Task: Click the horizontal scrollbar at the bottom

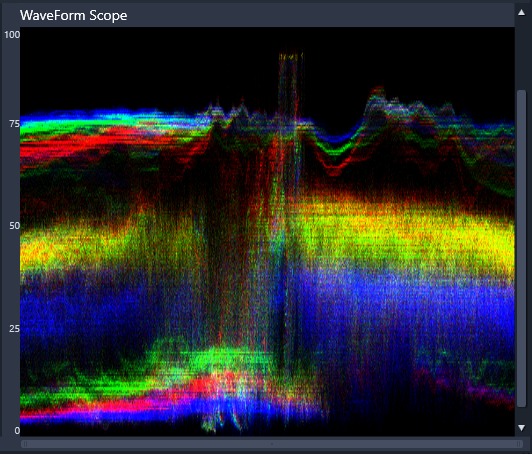Action: [272, 444]
